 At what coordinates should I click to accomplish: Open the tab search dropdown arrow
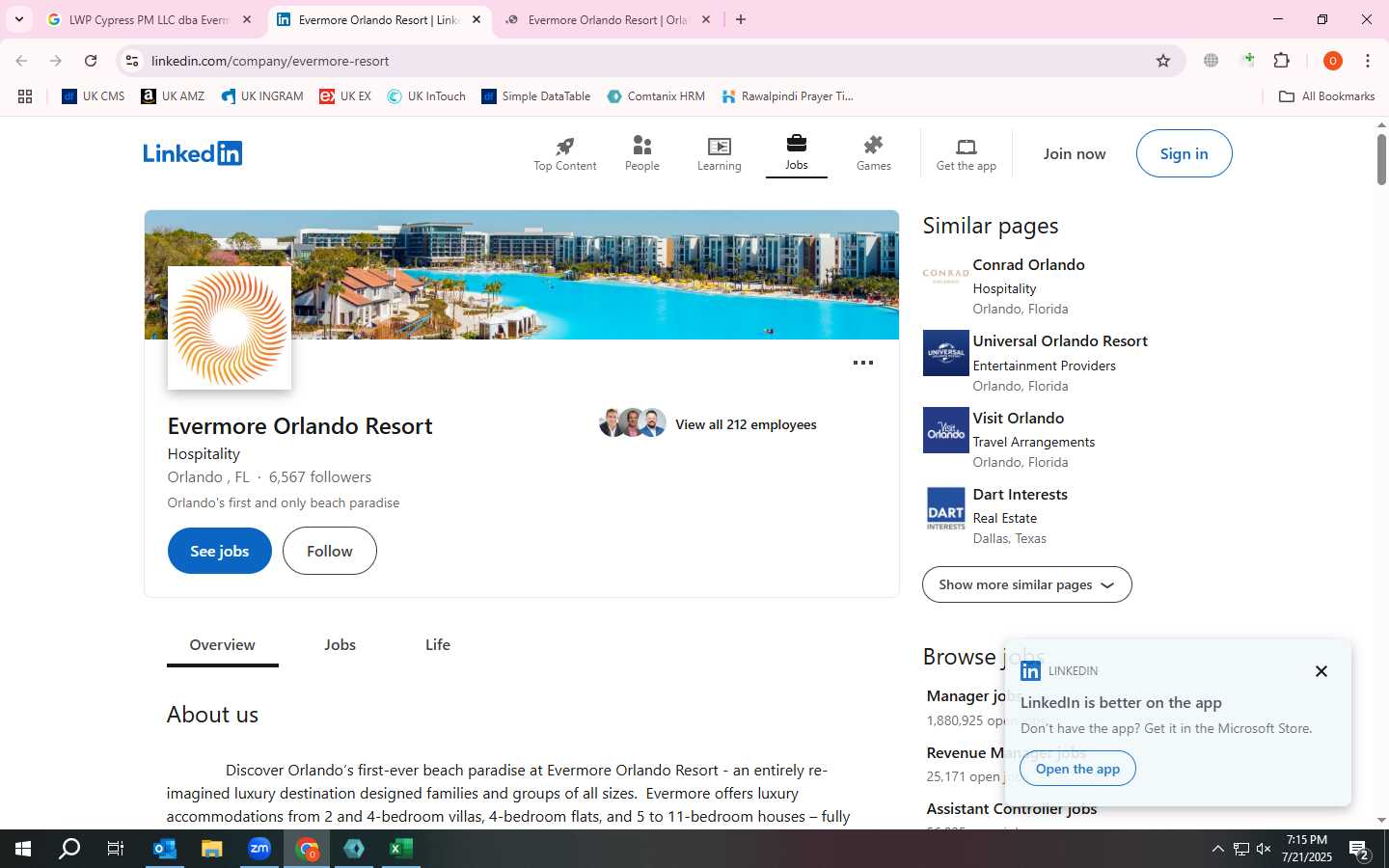pos(19,19)
